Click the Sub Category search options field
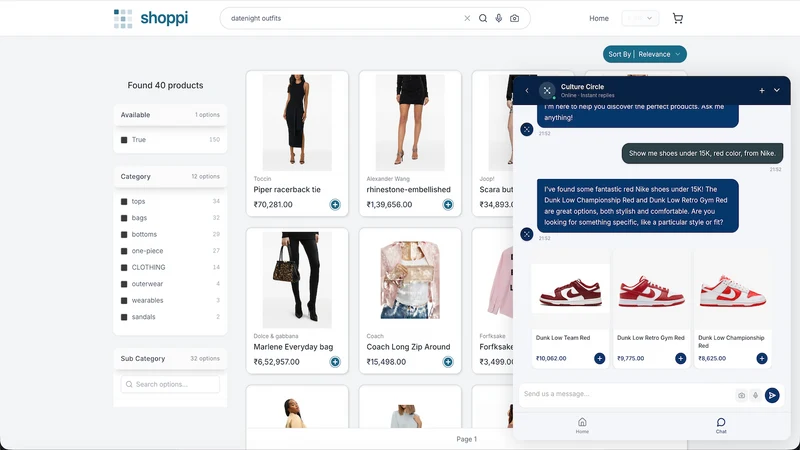This screenshot has height=450, width=800. point(170,384)
